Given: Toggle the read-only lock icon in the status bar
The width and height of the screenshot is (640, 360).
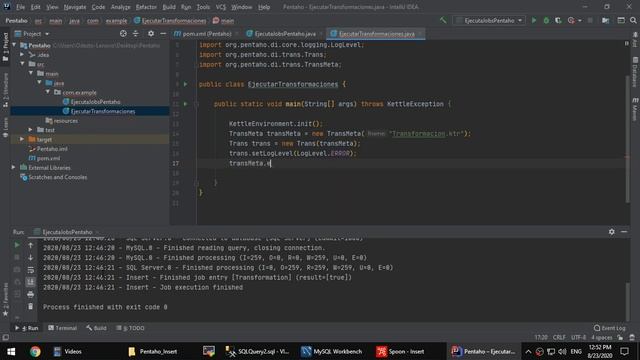Looking at the screenshot, I should click(620, 338).
